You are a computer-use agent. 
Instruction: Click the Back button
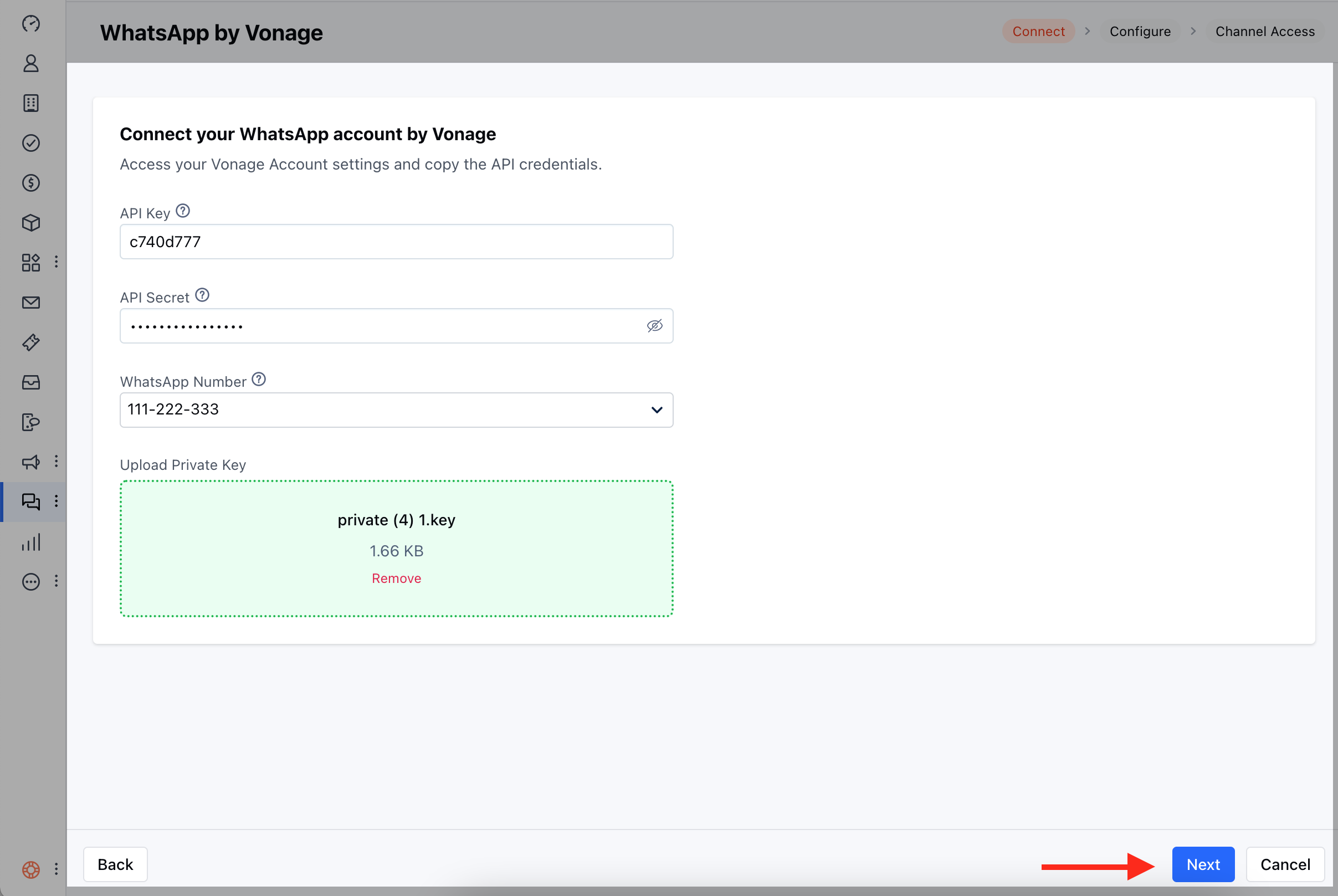coord(115,864)
